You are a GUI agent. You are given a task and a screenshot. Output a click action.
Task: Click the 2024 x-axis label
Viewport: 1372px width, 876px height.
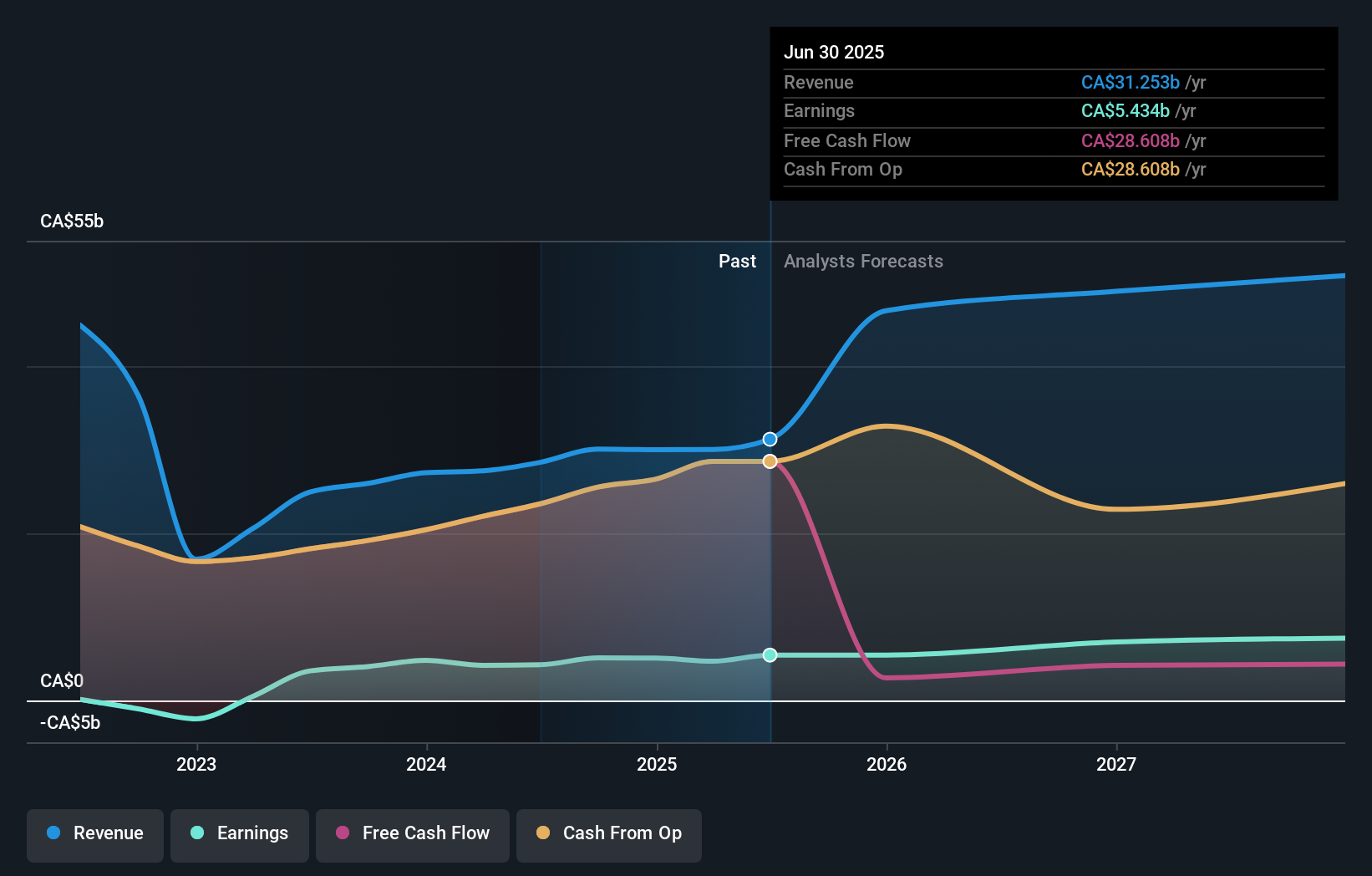click(426, 764)
